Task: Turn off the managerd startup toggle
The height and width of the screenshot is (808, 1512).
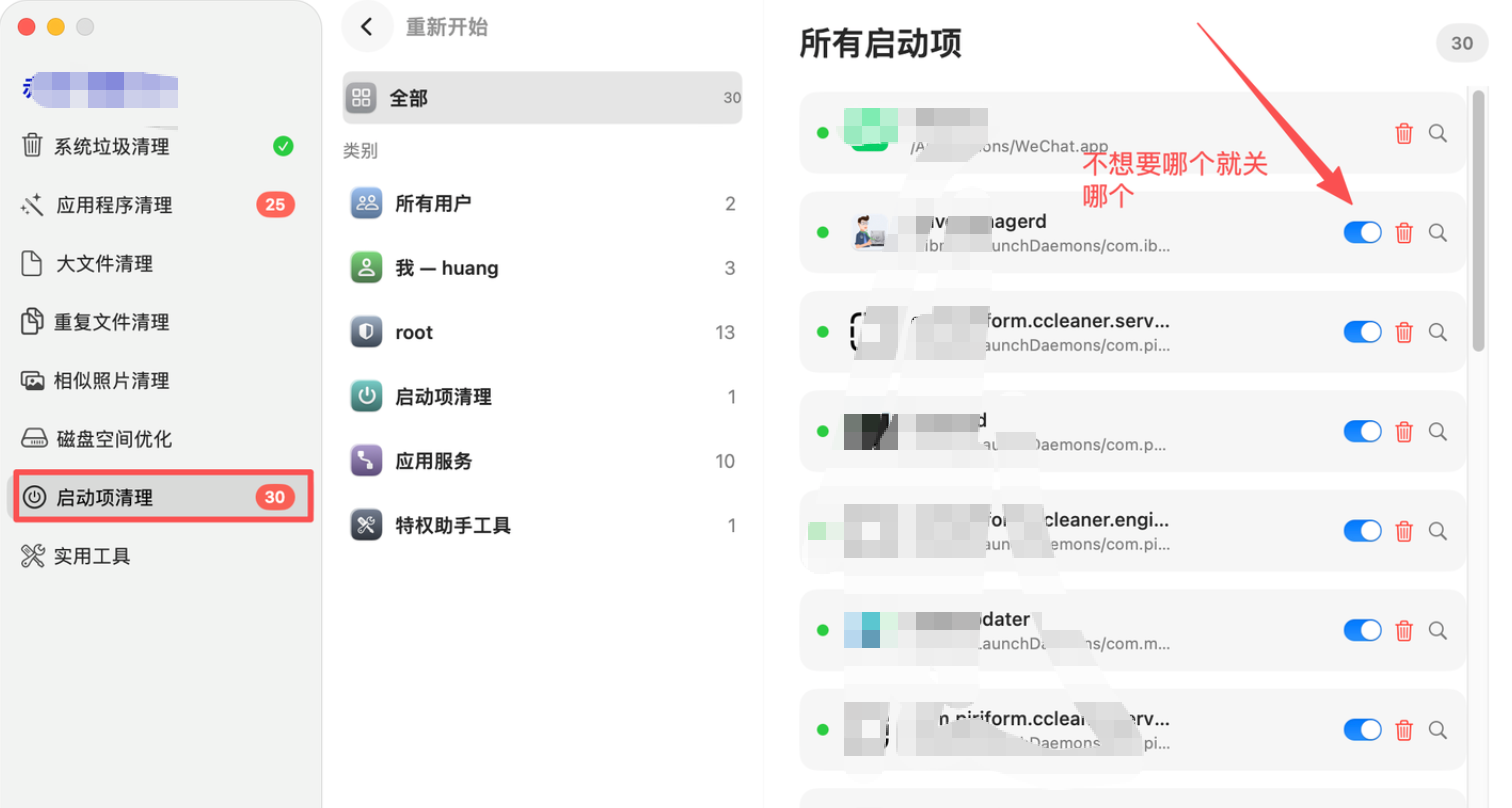Action: coord(1362,232)
